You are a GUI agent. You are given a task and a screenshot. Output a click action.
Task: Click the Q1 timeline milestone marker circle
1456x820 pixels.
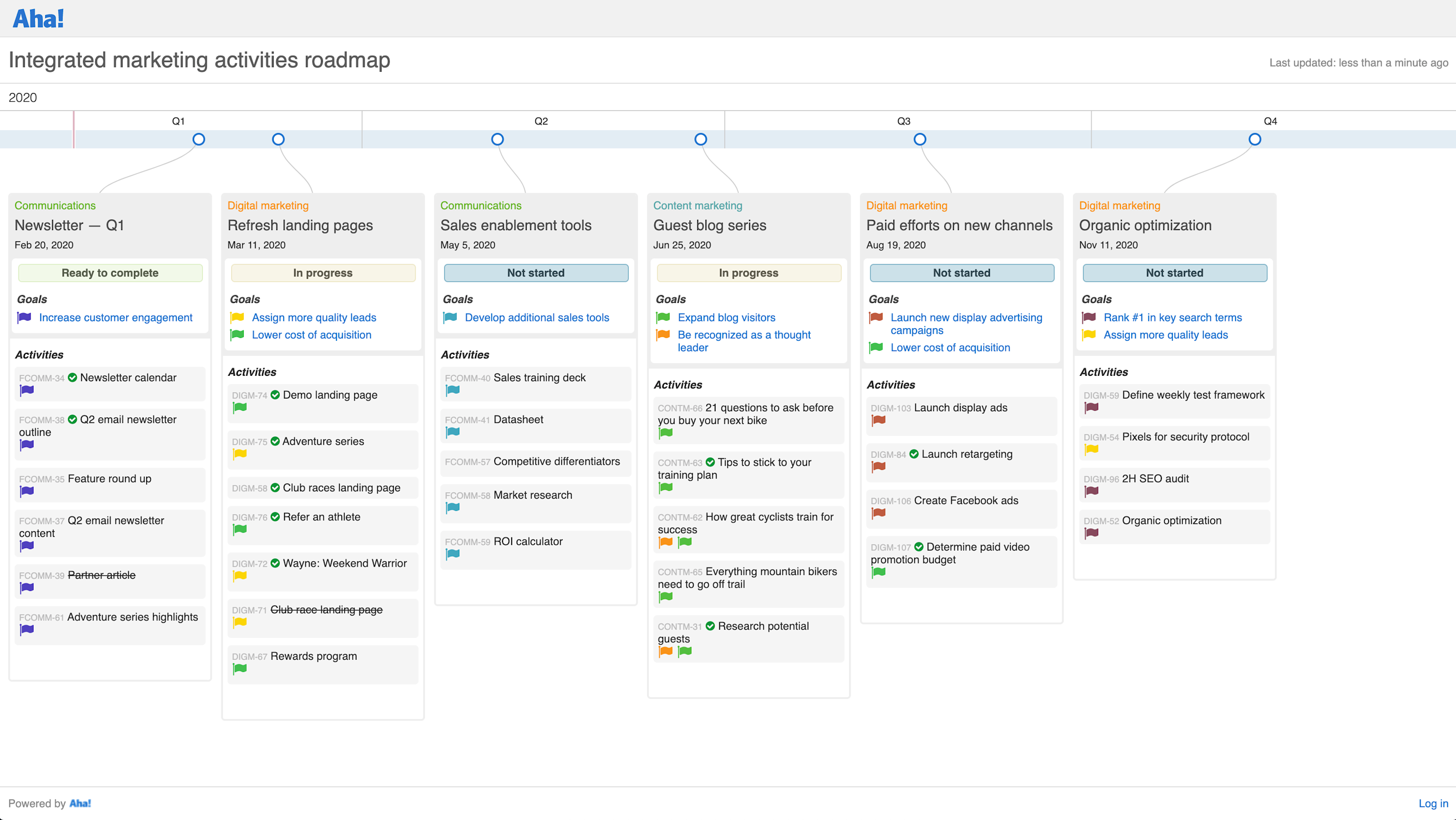199,139
